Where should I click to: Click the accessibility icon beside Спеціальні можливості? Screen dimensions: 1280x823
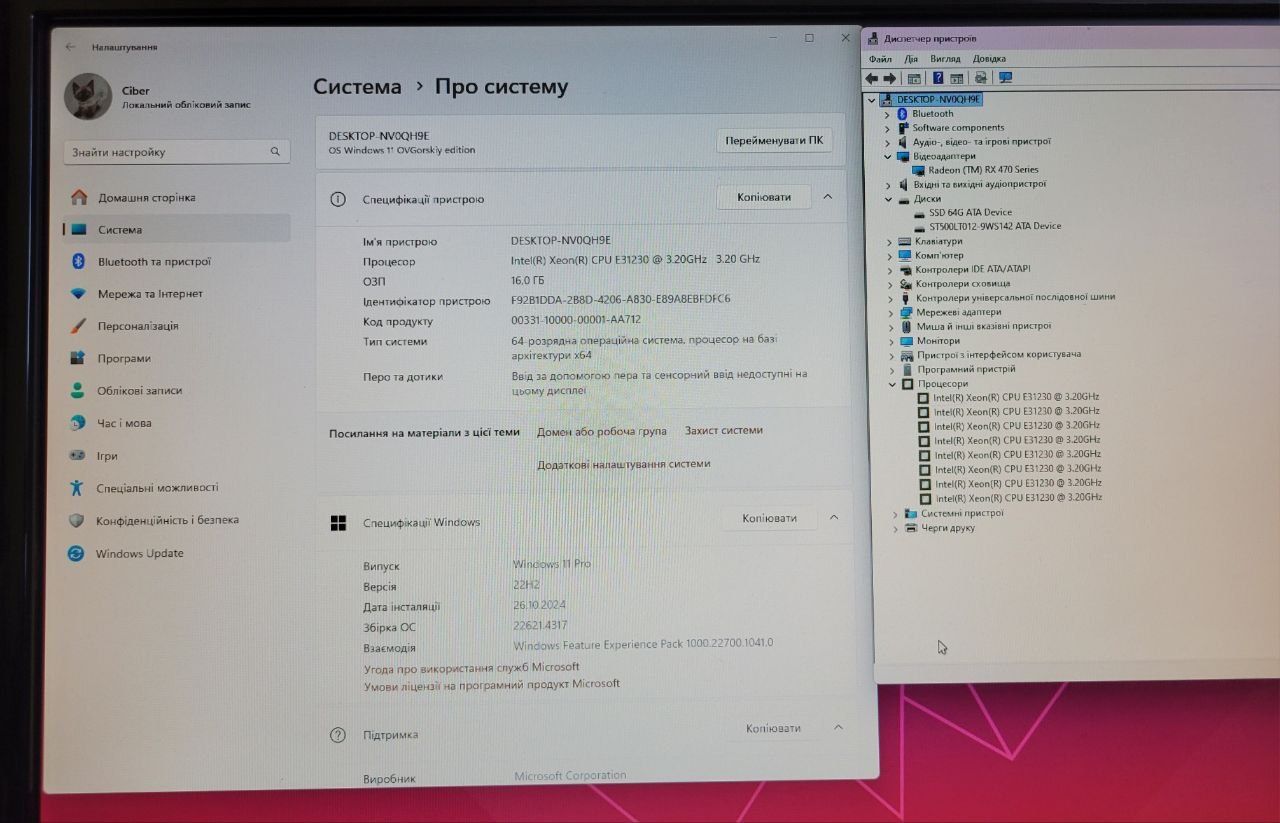[x=76, y=488]
